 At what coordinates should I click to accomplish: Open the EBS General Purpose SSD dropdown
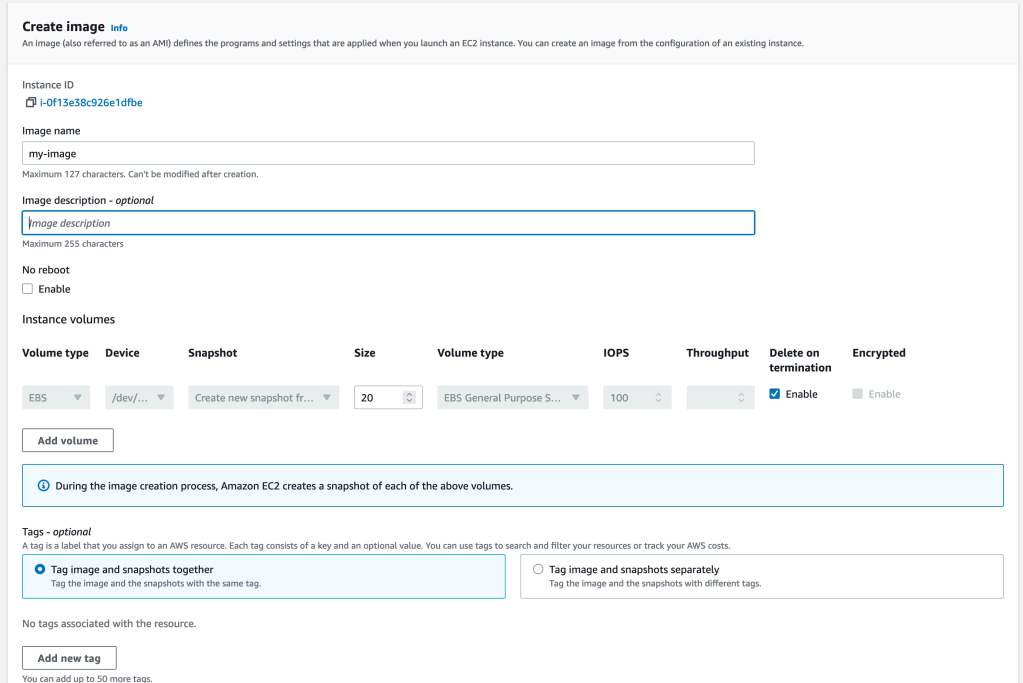point(512,397)
